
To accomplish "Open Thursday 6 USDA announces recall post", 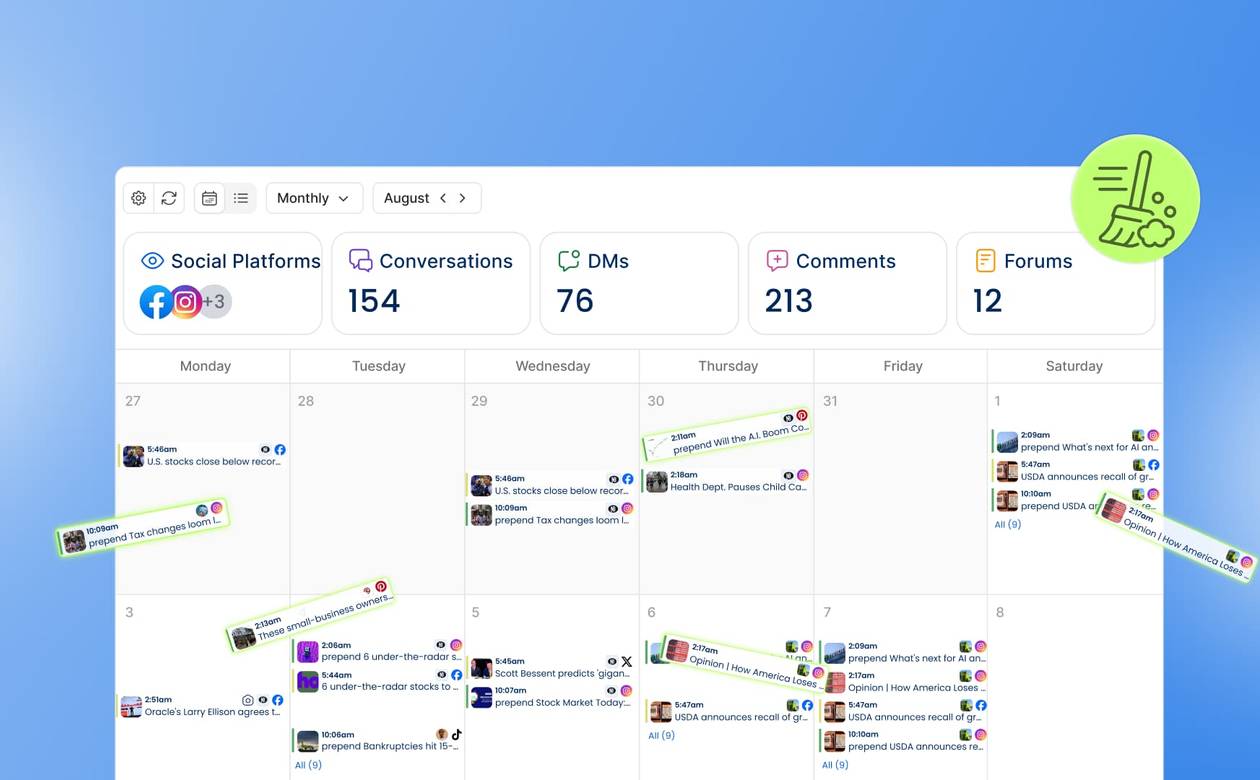I will [x=730, y=711].
